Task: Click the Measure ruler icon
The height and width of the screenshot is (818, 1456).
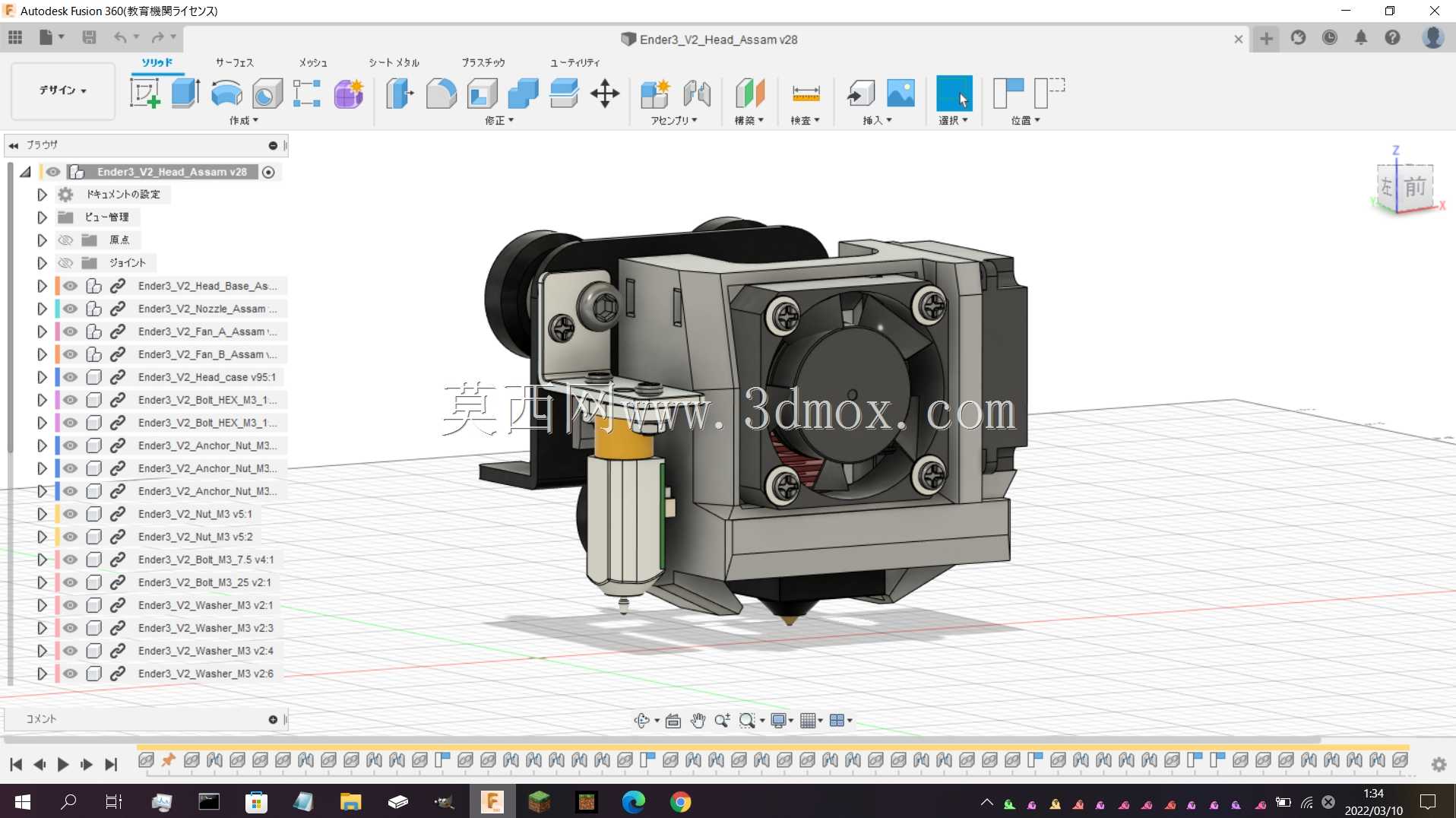Action: (806, 94)
